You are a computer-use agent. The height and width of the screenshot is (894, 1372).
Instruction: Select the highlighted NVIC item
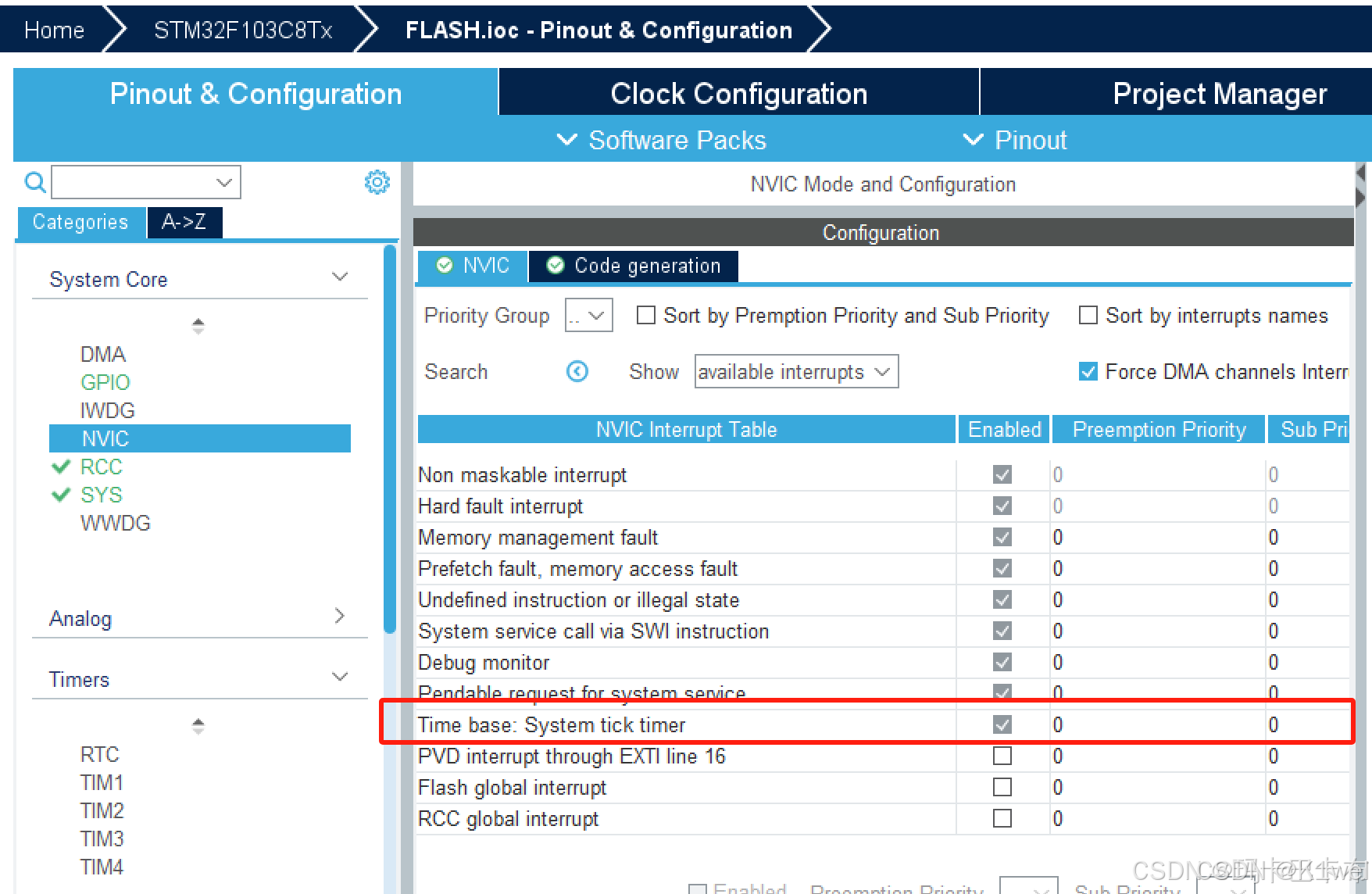pyautogui.click(x=200, y=438)
